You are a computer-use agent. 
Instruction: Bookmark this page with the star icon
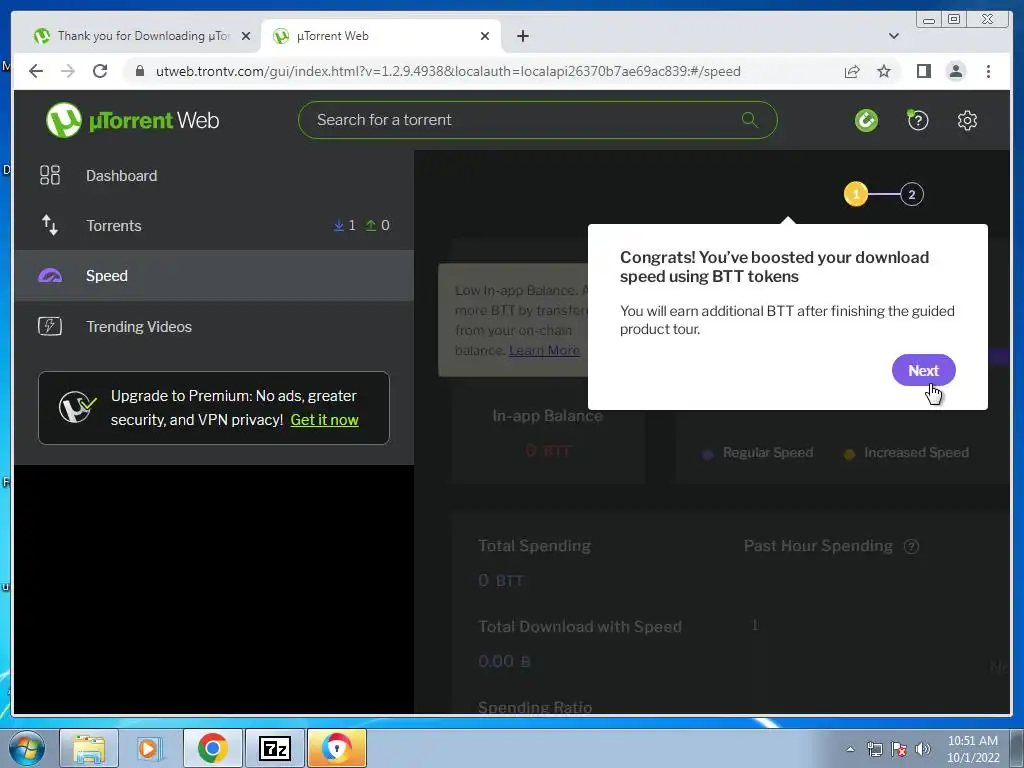point(884,71)
